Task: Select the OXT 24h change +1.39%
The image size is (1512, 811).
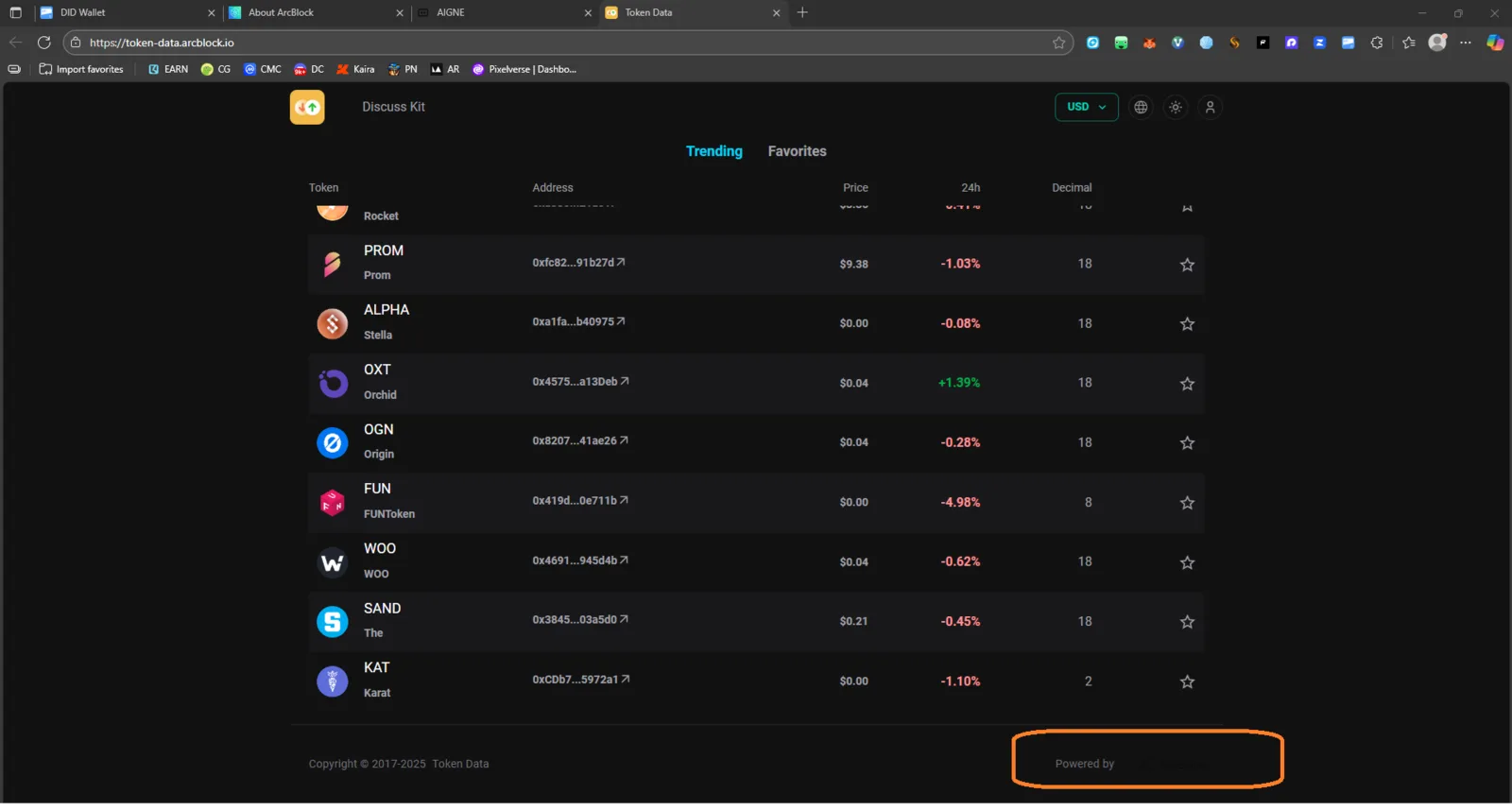Action: click(959, 383)
